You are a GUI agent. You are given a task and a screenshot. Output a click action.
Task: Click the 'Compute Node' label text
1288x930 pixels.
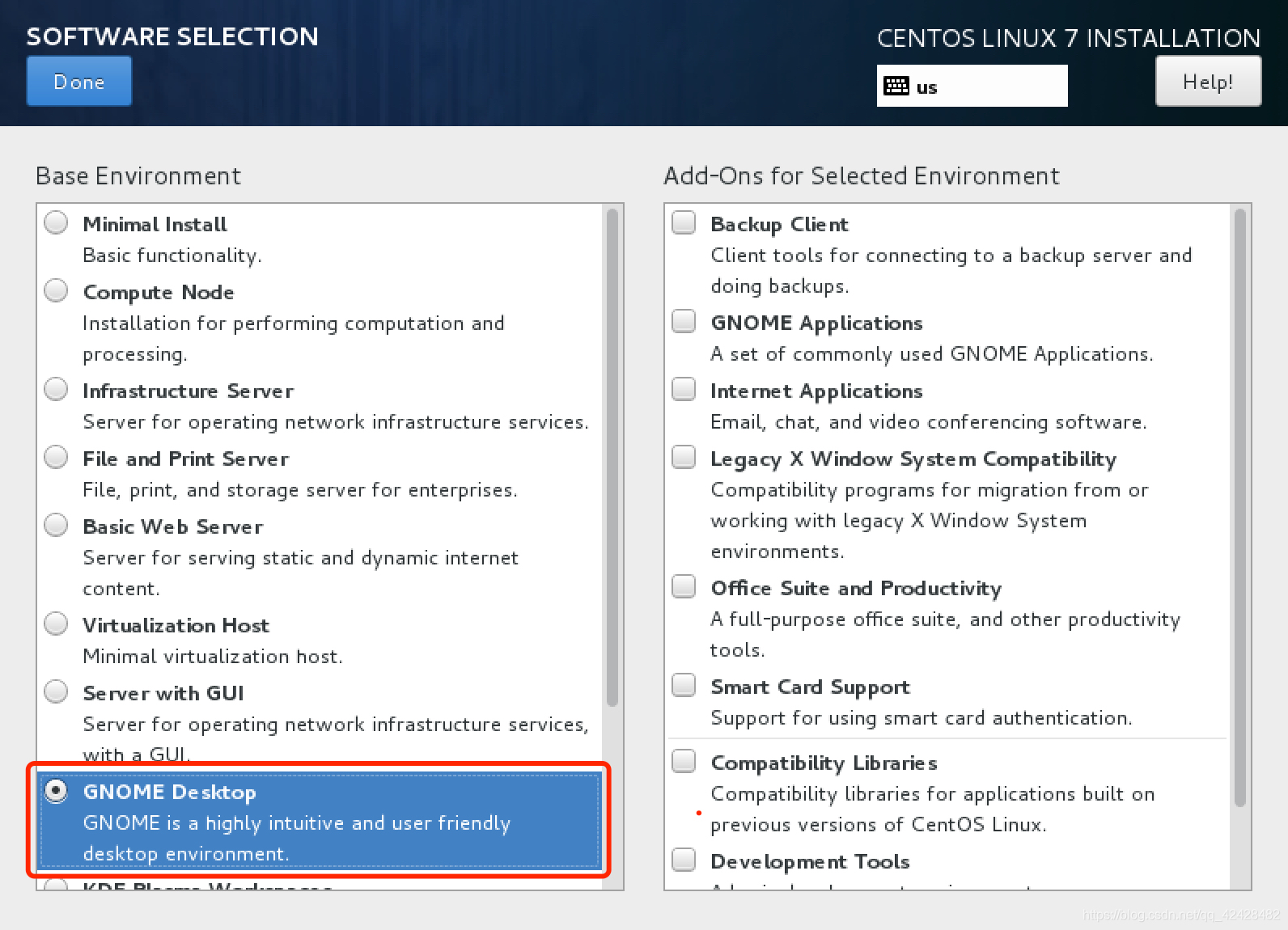pyautogui.click(x=159, y=292)
